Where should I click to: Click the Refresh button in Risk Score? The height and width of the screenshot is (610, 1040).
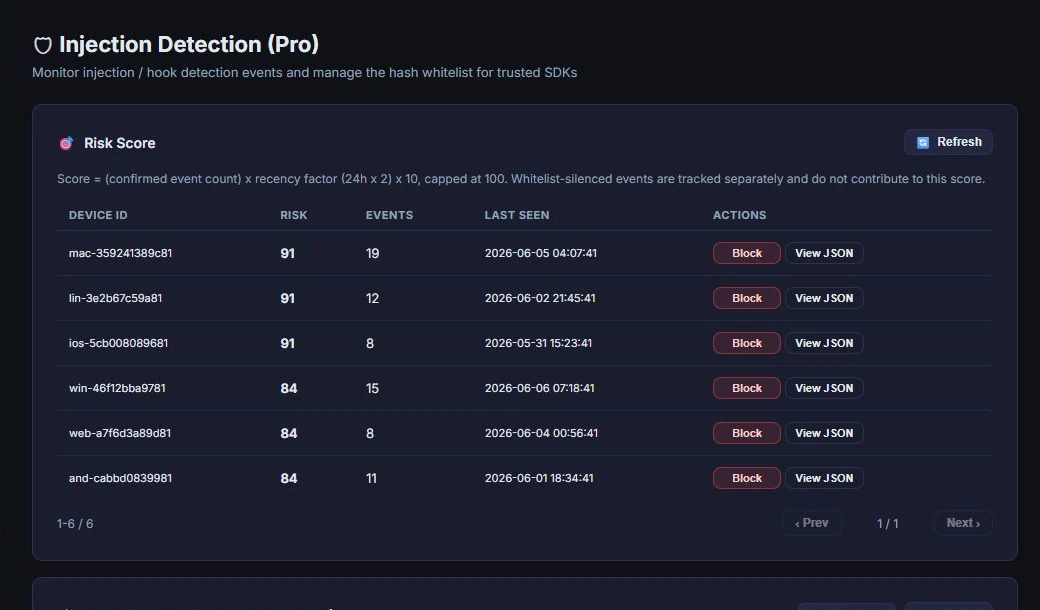click(x=948, y=142)
